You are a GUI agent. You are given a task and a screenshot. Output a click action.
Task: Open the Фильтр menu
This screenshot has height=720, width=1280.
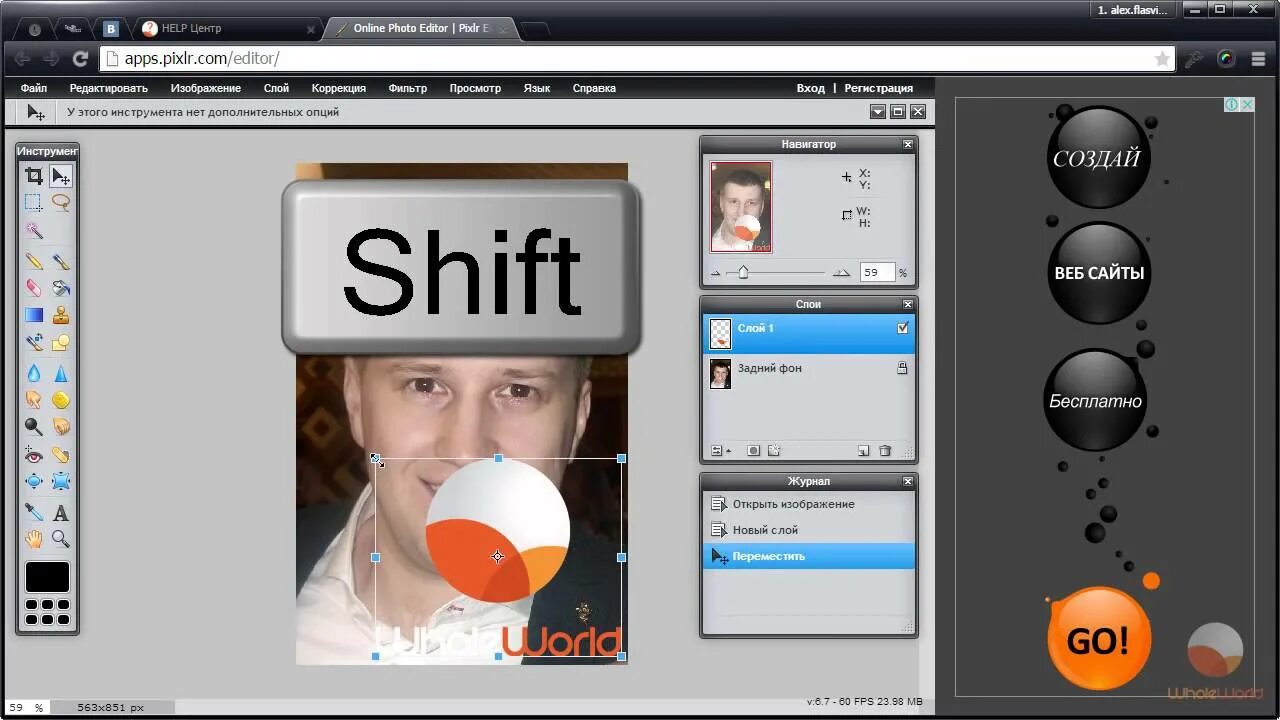408,88
